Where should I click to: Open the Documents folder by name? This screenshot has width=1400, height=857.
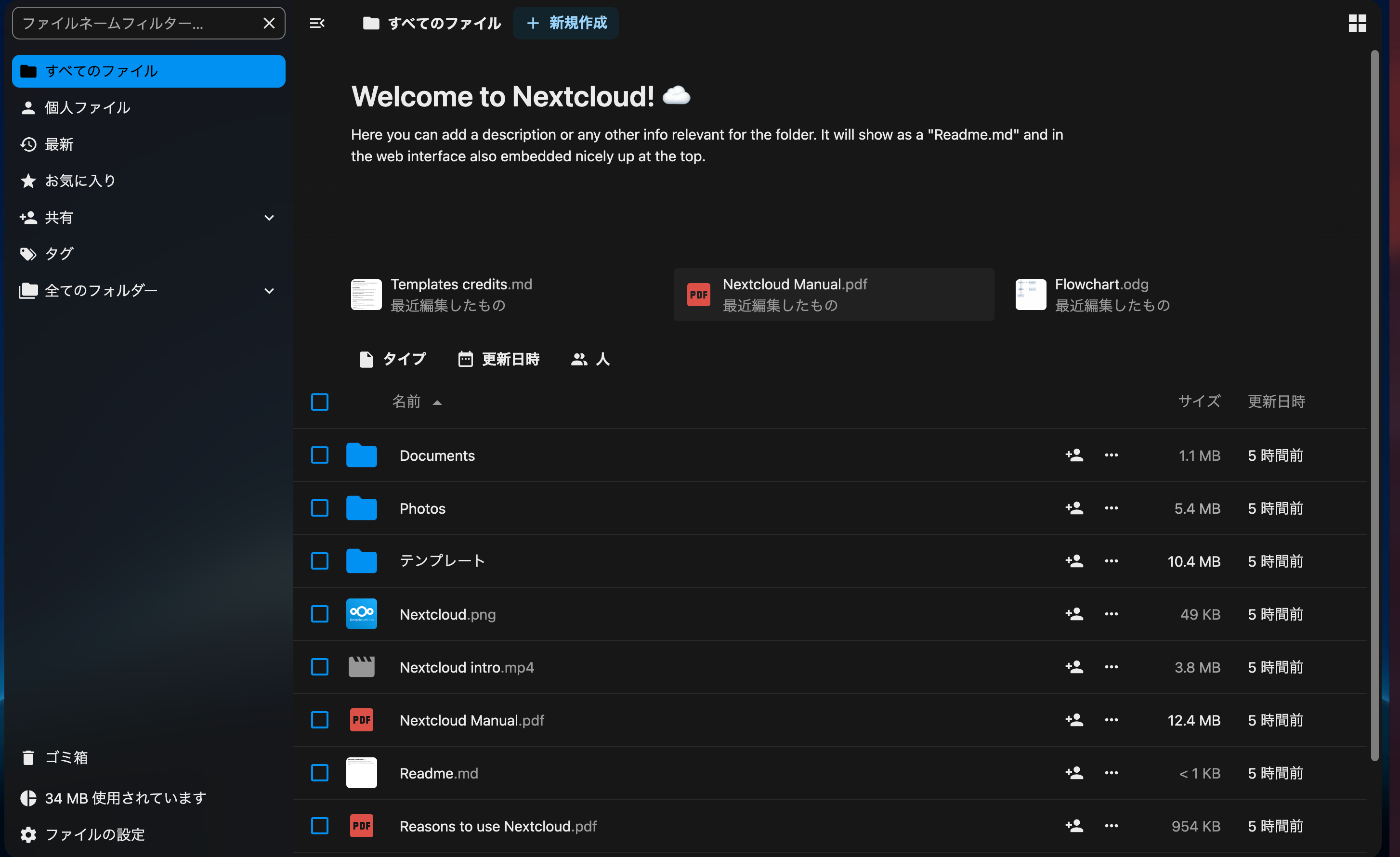[437, 455]
